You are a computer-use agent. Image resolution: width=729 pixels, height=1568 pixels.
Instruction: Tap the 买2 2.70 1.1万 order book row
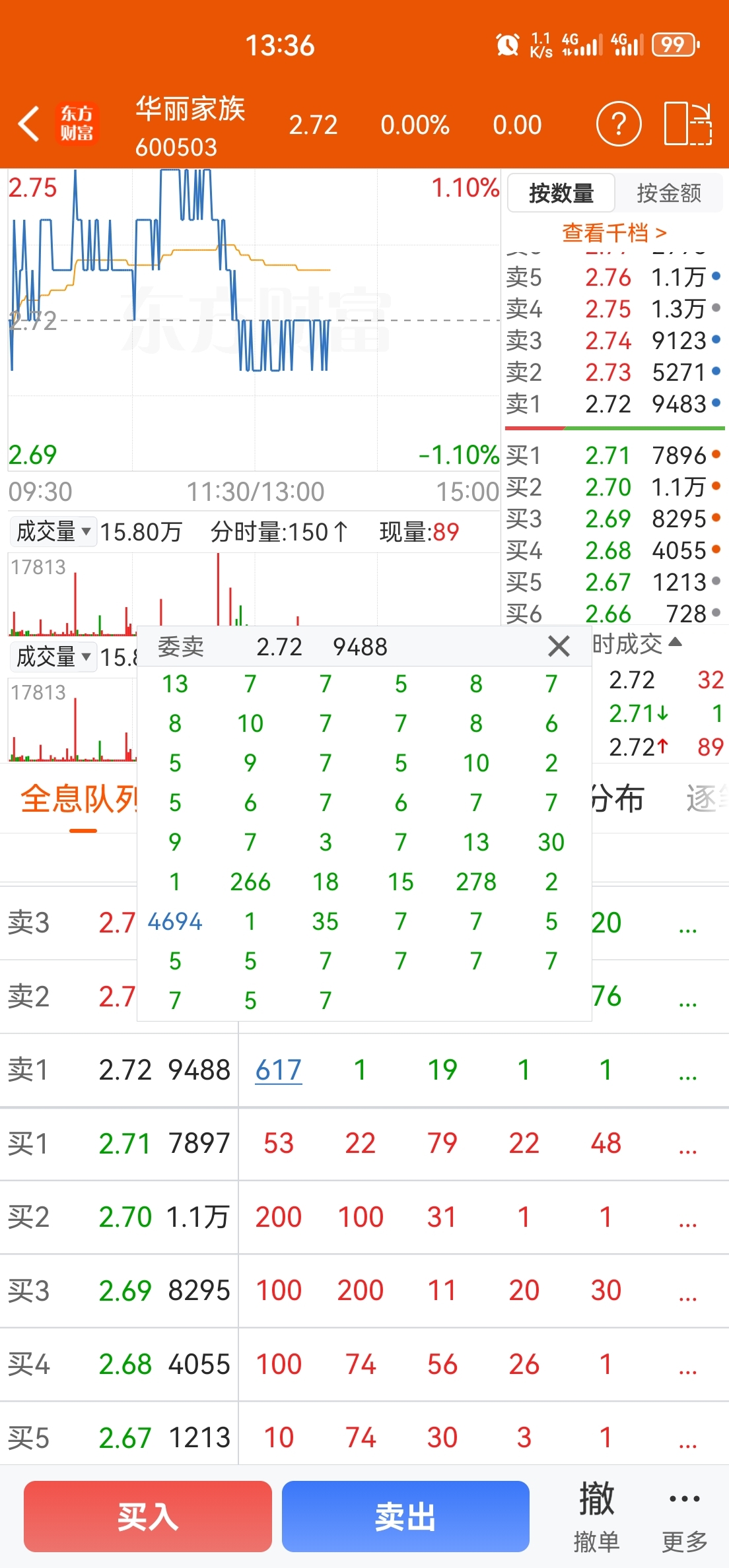(x=614, y=486)
